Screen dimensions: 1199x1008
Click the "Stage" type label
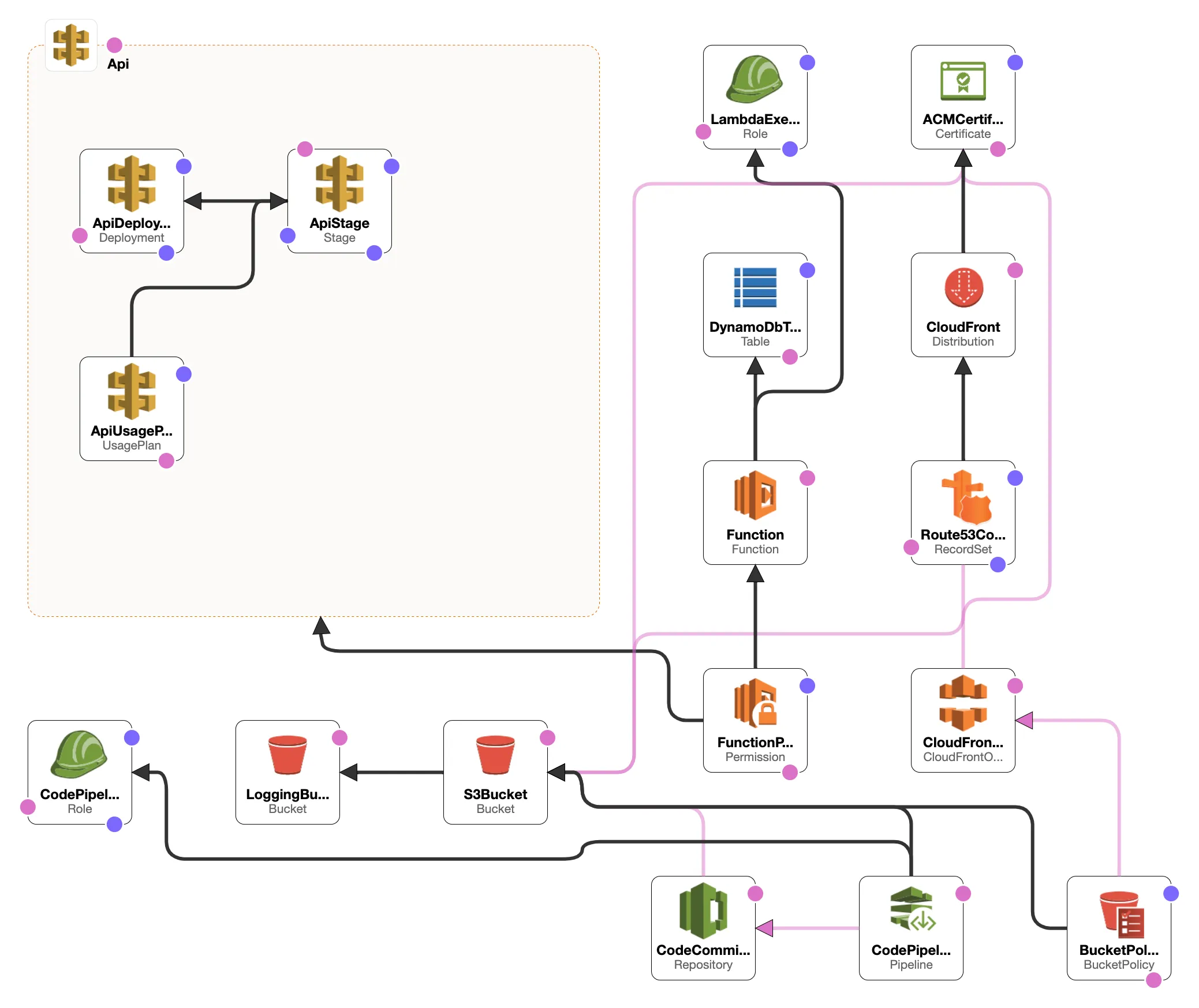pos(339,238)
